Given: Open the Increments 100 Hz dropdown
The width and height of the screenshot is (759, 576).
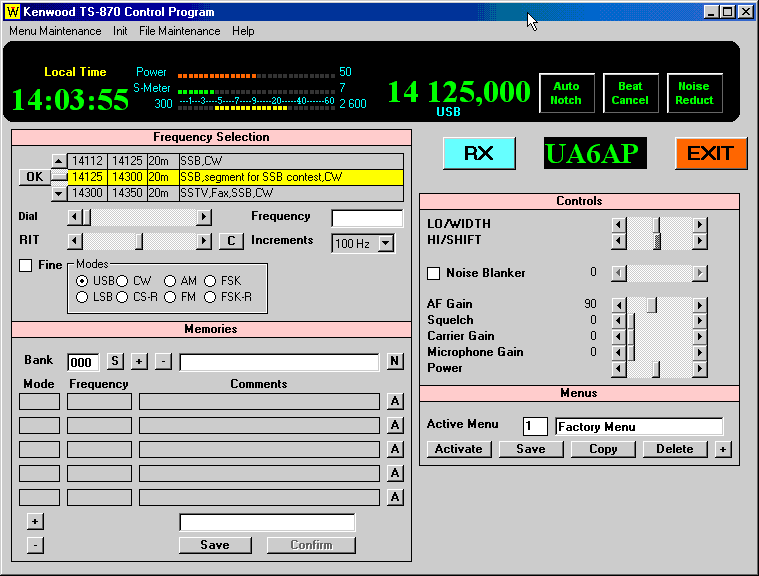Looking at the screenshot, I should coord(386,243).
